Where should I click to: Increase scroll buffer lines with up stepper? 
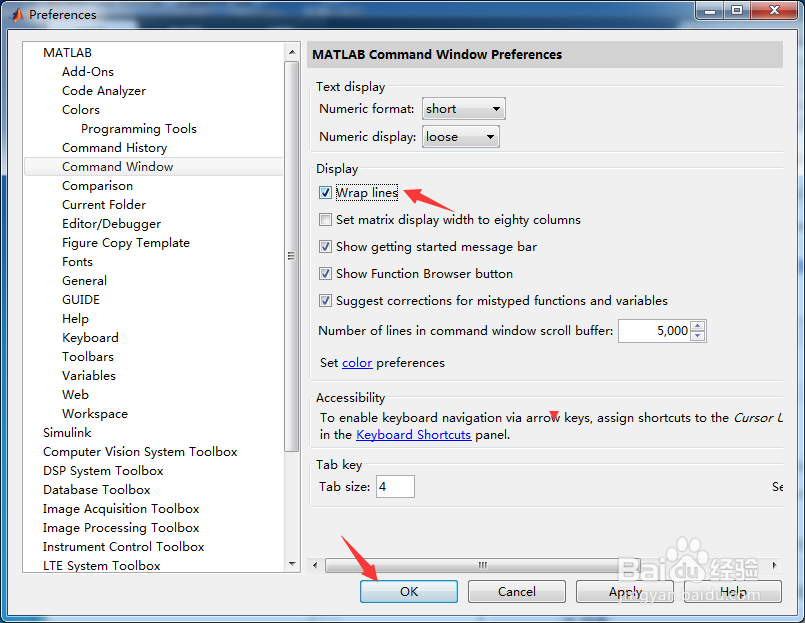(x=697, y=326)
